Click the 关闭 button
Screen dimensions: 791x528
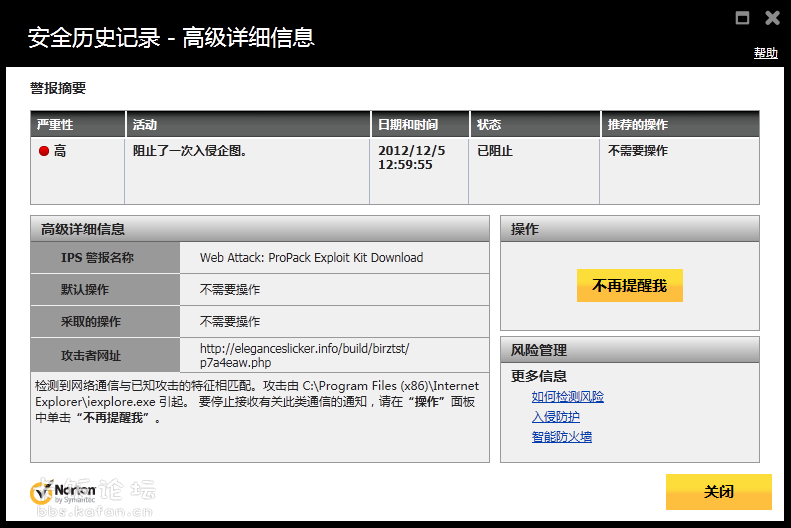coord(718,492)
